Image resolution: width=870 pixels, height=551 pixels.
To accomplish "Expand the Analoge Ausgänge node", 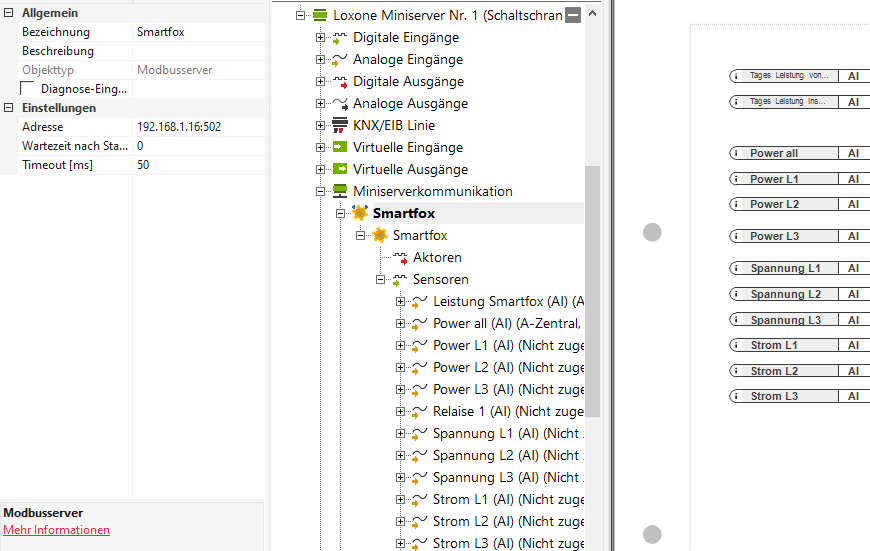I will [320, 104].
